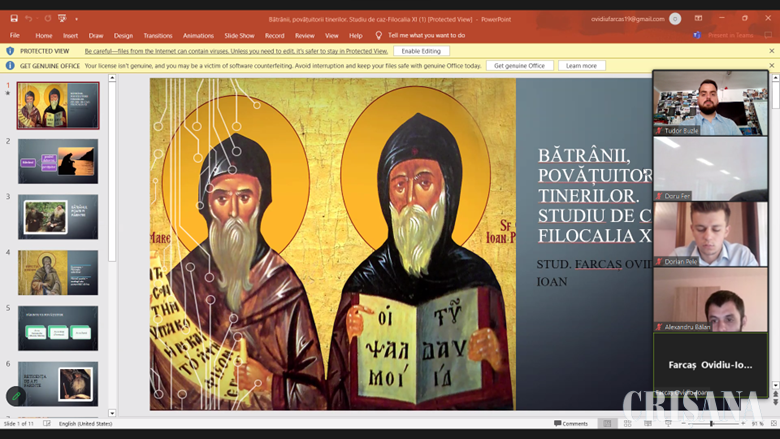Open Ribbon Display Options dropdown
Viewport: 780px width, 439px height.
coord(698,18)
